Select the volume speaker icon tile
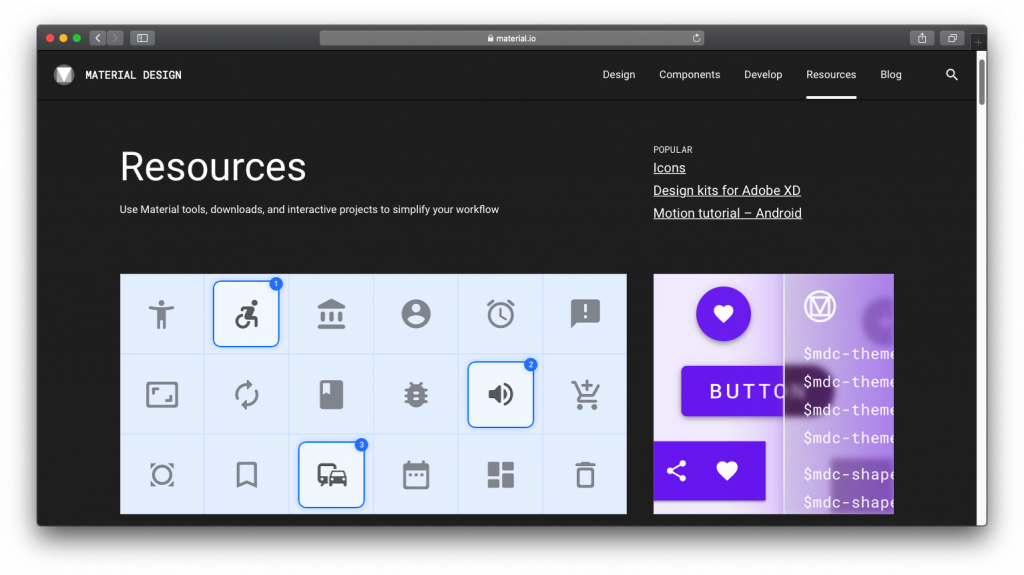Screen dimensions: 1024x575 point(501,395)
